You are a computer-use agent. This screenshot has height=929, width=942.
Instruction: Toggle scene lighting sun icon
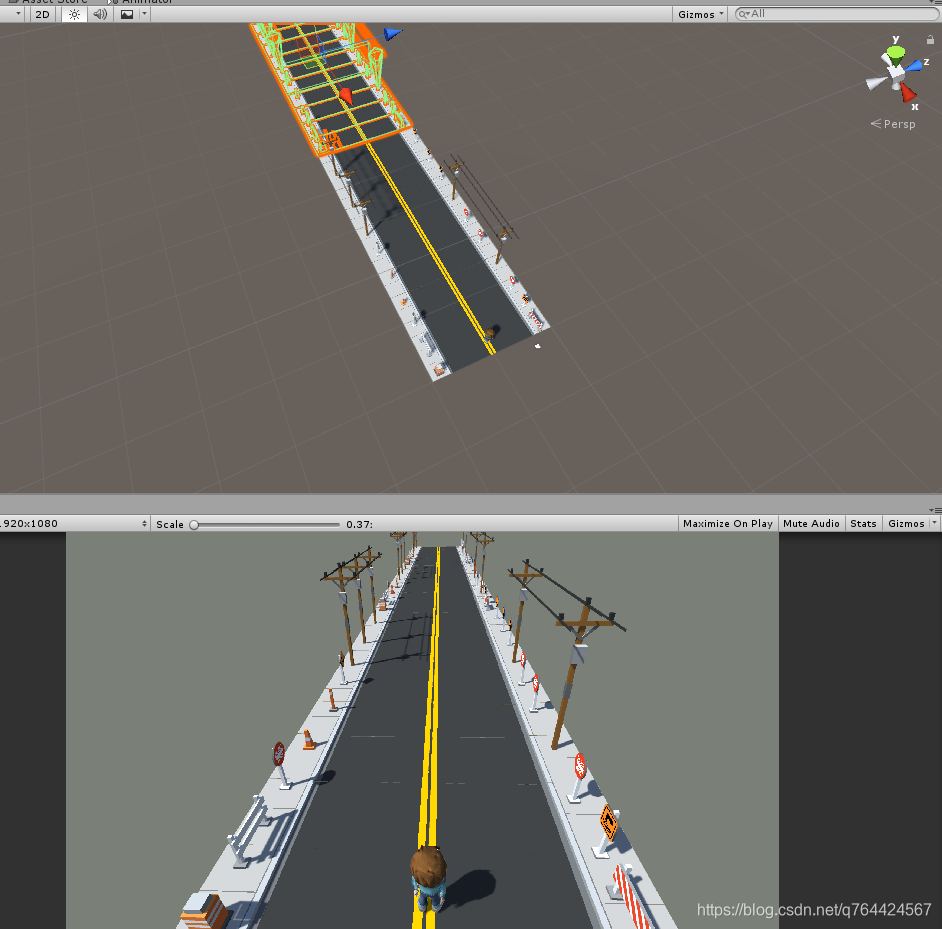(74, 14)
